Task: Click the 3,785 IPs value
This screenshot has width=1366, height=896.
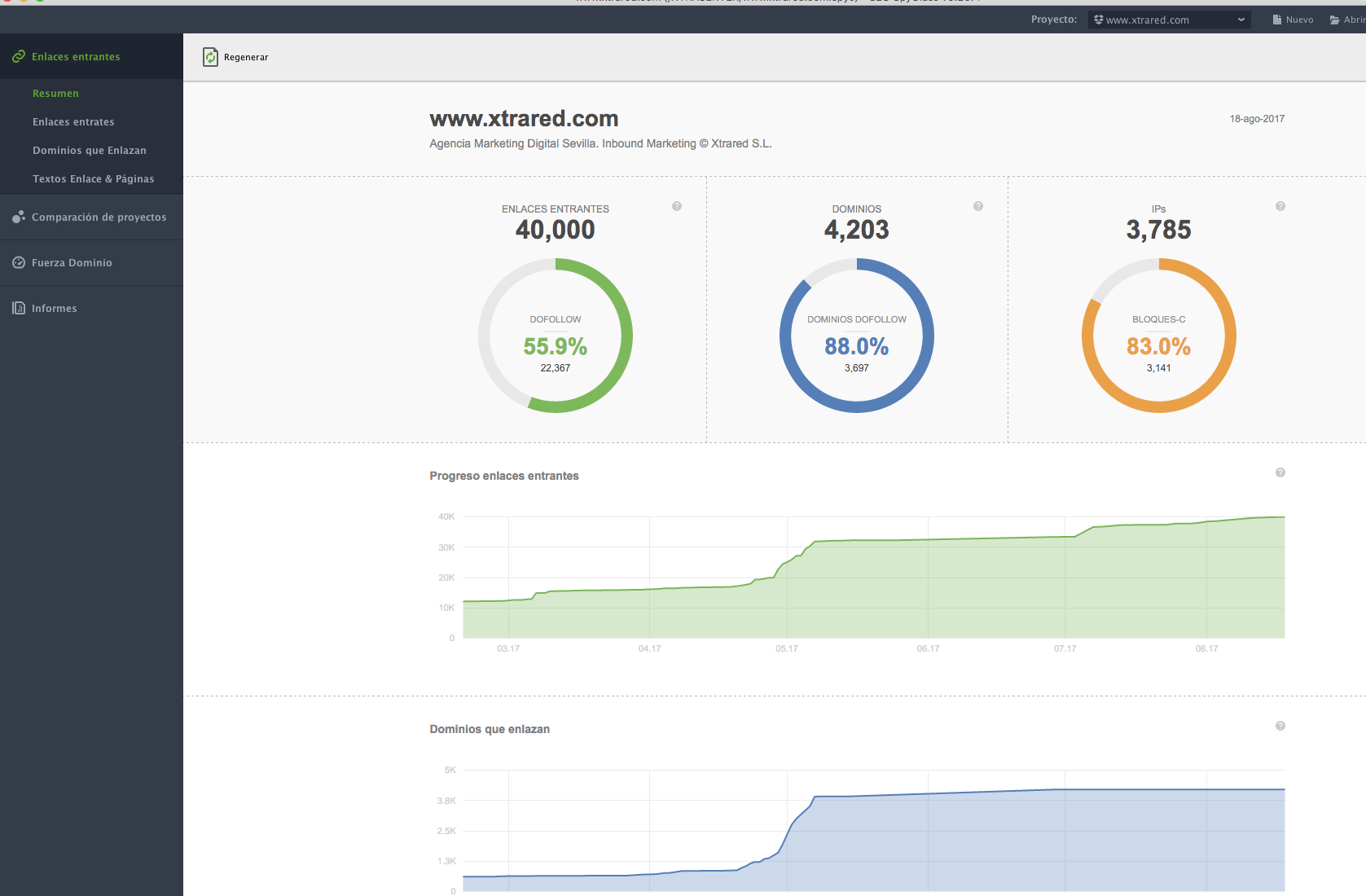Action: pyautogui.click(x=1159, y=230)
